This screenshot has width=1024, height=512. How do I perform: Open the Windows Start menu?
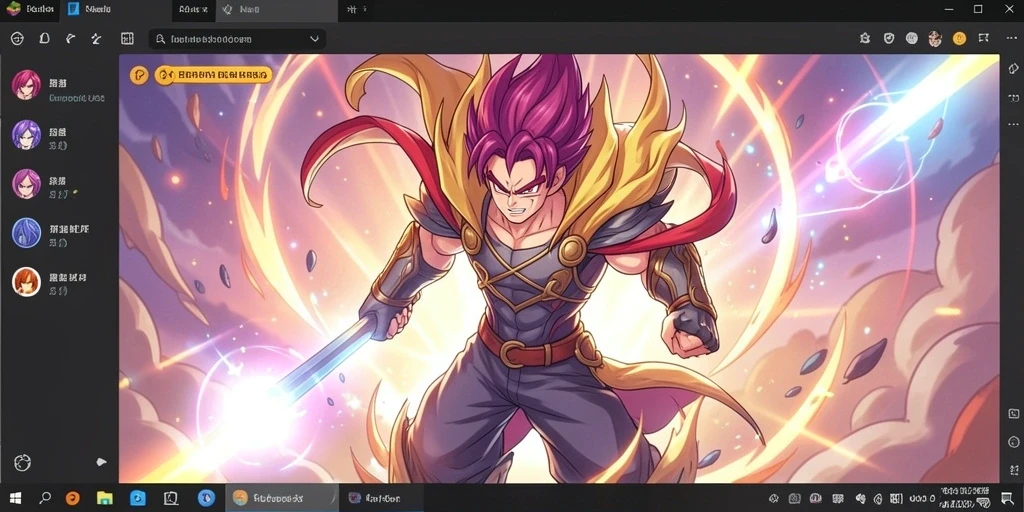coord(15,498)
